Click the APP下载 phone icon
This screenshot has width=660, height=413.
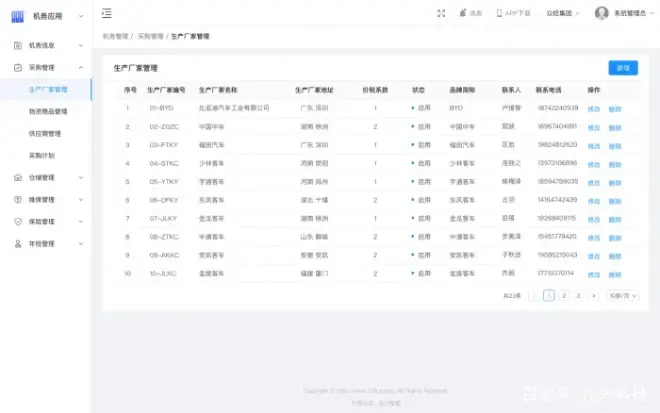499,13
